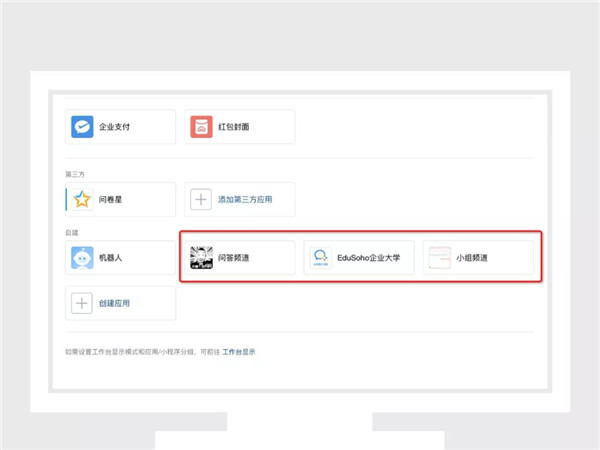Follow the 工作台显示 link
Image resolution: width=600 pixels, height=450 pixels.
238,352
